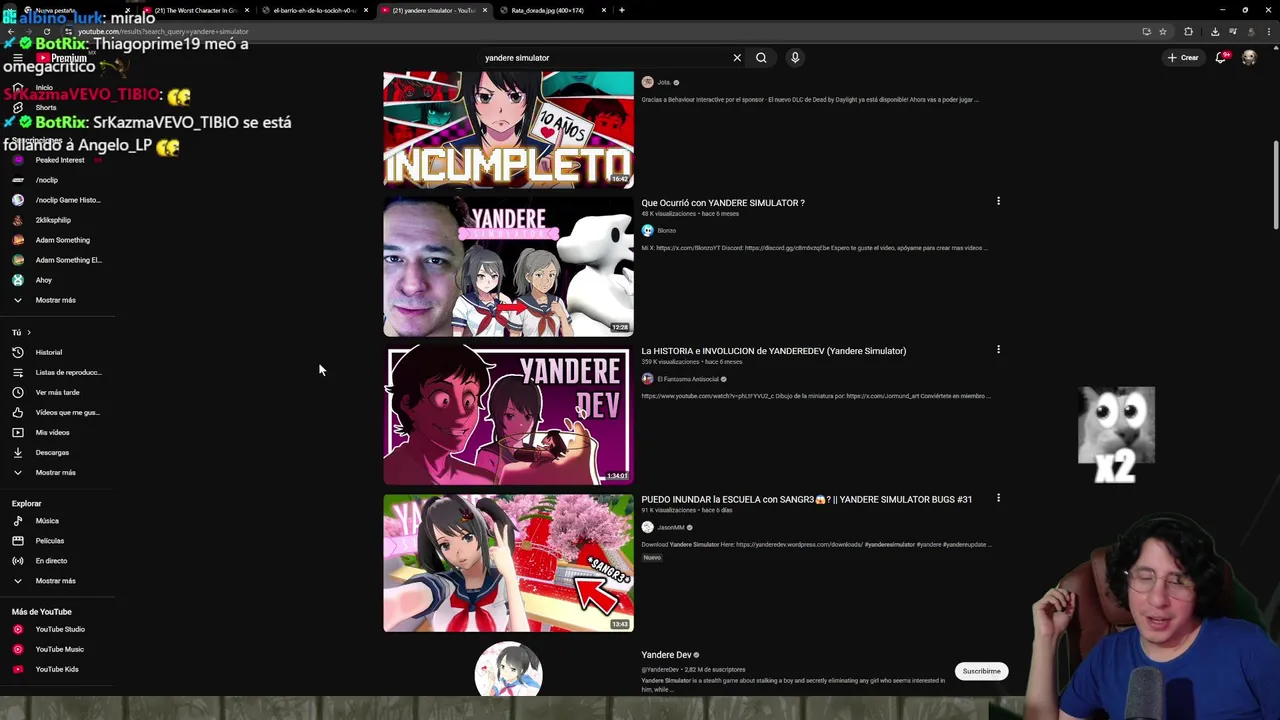Viewport: 1280px width, 720px height.
Task: Open La HISTORIA e INVOLUCION de YANDEREDEV
Action: (774, 351)
